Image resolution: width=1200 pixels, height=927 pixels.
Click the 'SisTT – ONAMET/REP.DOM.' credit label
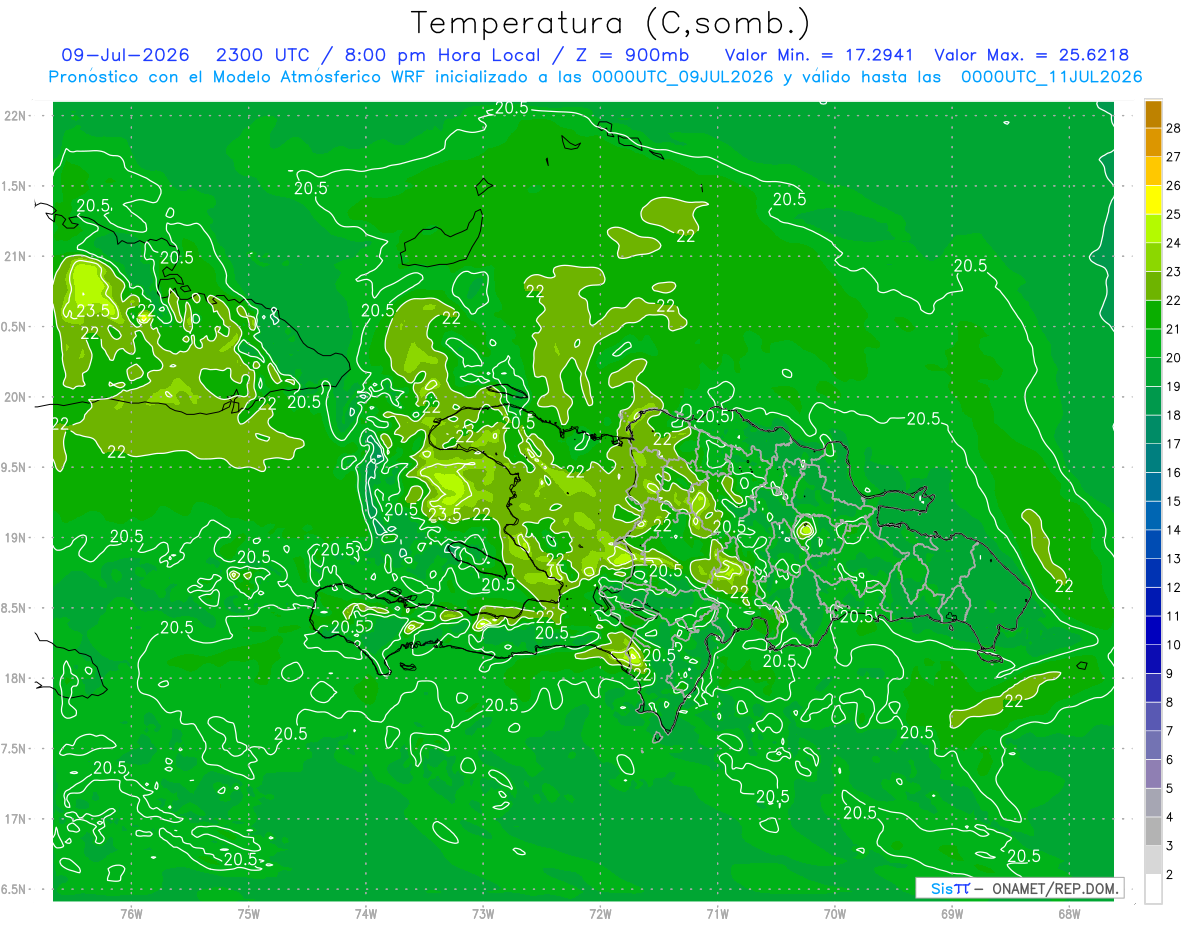click(1019, 888)
